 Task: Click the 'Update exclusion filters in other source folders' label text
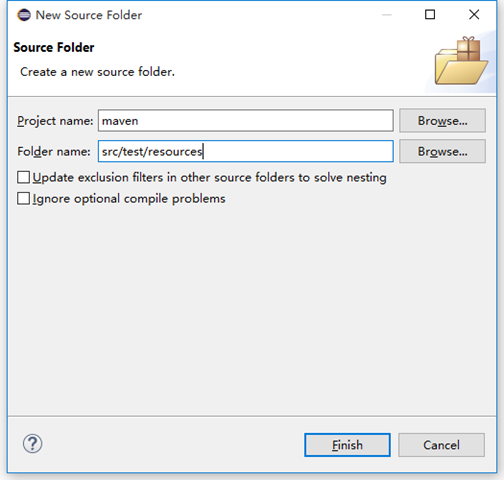click(x=209, y=177)
